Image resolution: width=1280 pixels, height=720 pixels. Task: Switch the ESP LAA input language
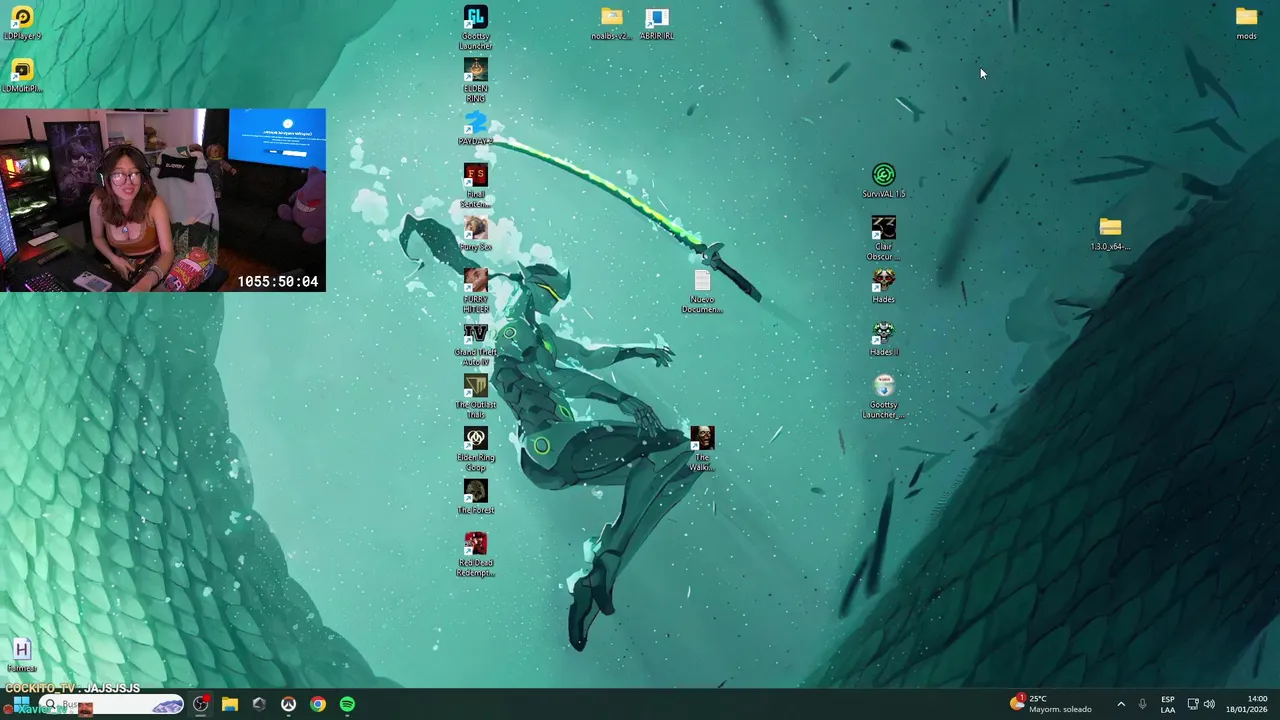pyautogui.click(x=1167, y=704)
